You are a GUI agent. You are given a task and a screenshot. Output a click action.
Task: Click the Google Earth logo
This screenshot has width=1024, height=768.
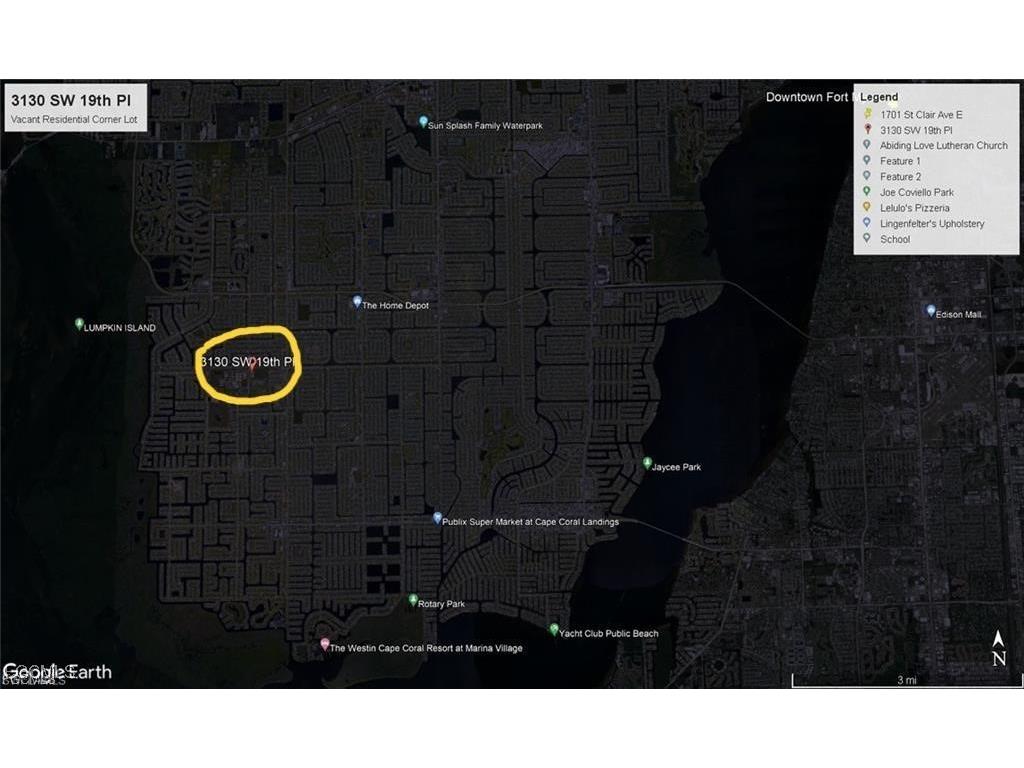[x=57, y=671]
